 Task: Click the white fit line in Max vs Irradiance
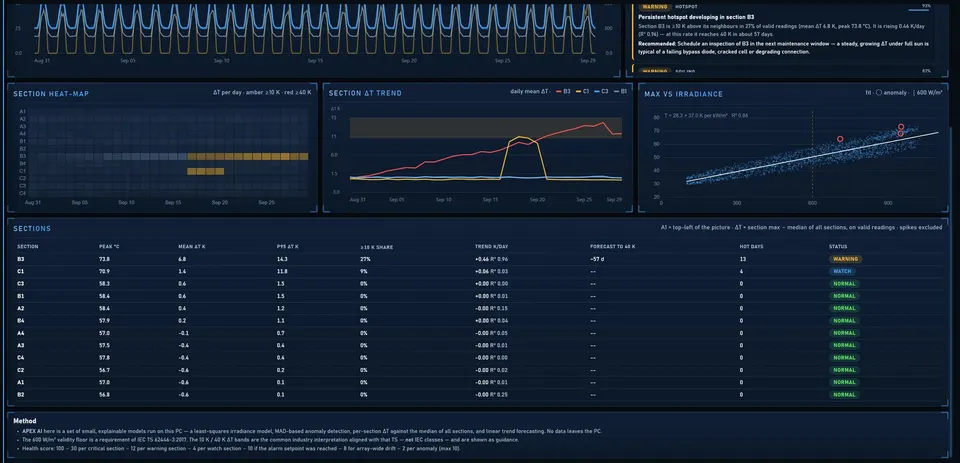point(812,156)
